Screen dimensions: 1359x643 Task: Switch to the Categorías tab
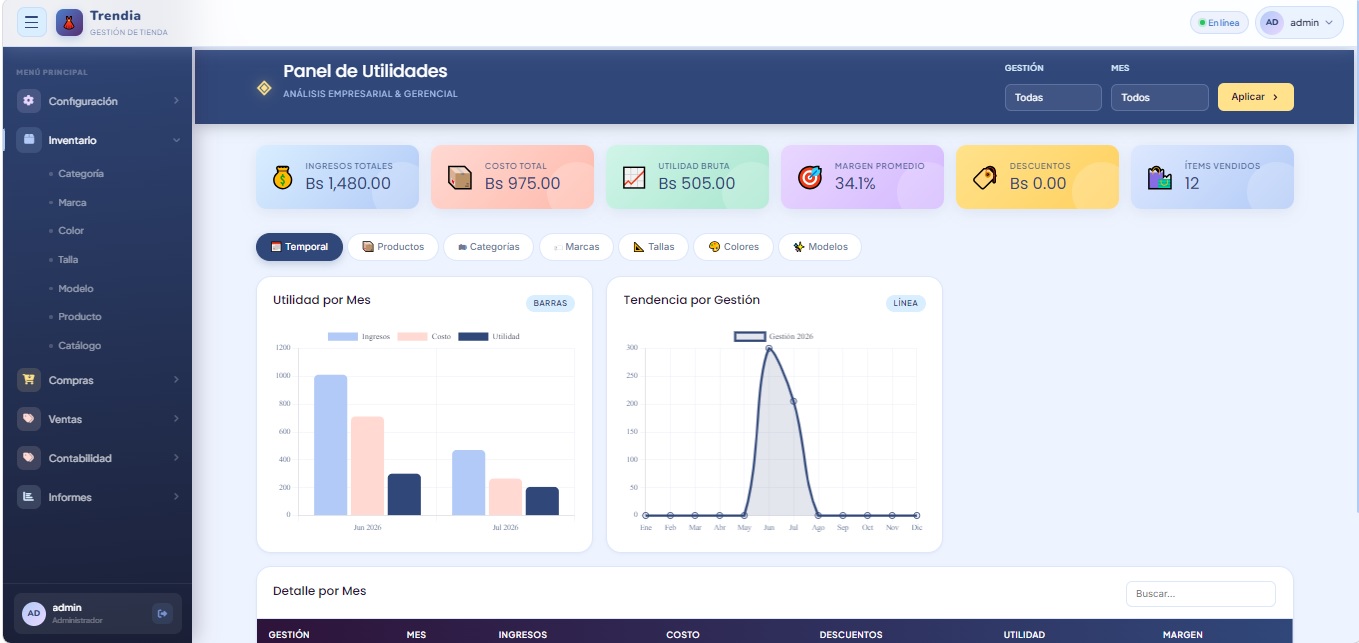[488, 247]
